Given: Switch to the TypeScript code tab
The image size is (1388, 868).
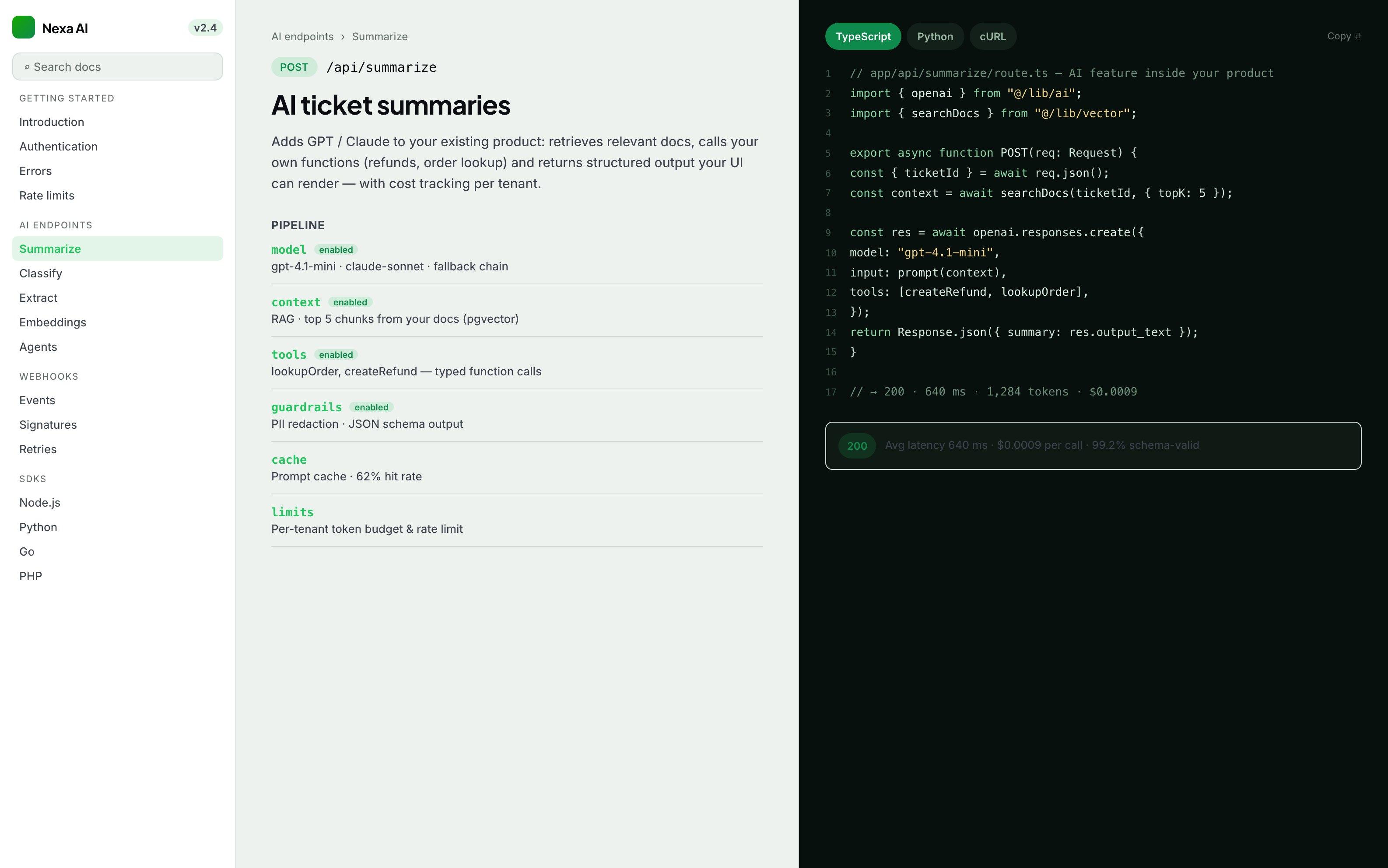Looking at the screenshot, I should pos(863,36).
